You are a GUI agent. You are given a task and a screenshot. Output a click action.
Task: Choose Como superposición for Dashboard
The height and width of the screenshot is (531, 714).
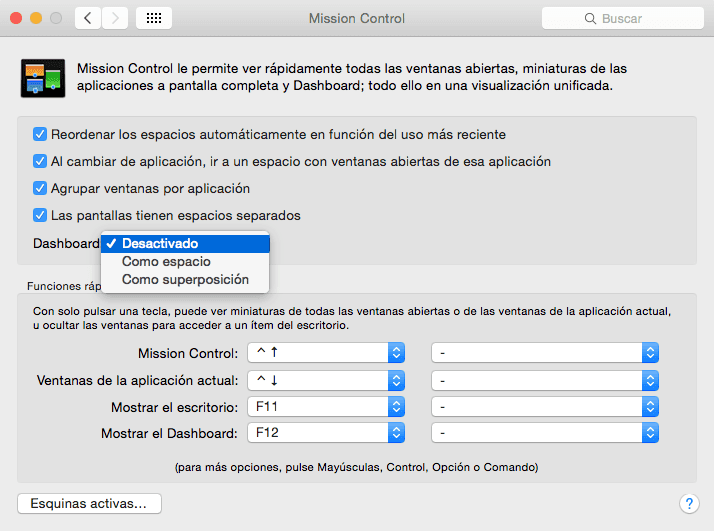click(185, 279)
